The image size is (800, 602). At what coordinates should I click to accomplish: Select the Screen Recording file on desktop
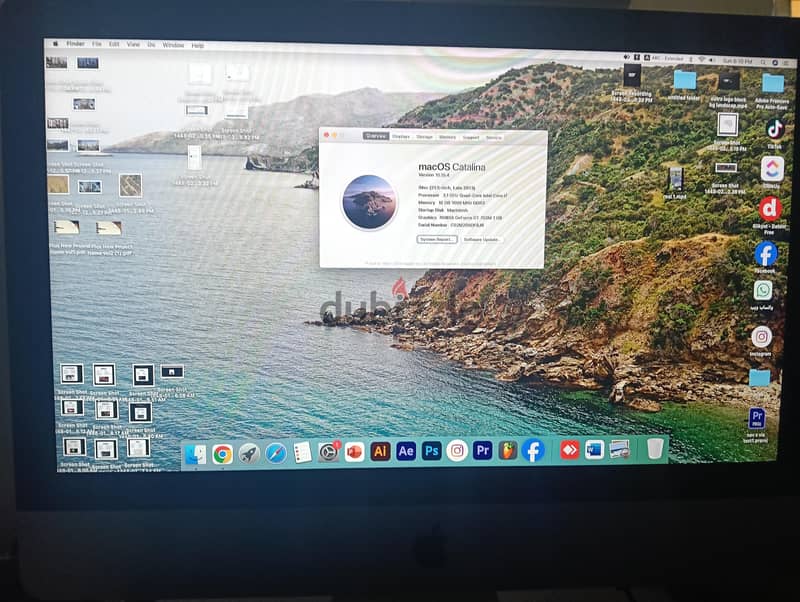(x=632, y=77)
